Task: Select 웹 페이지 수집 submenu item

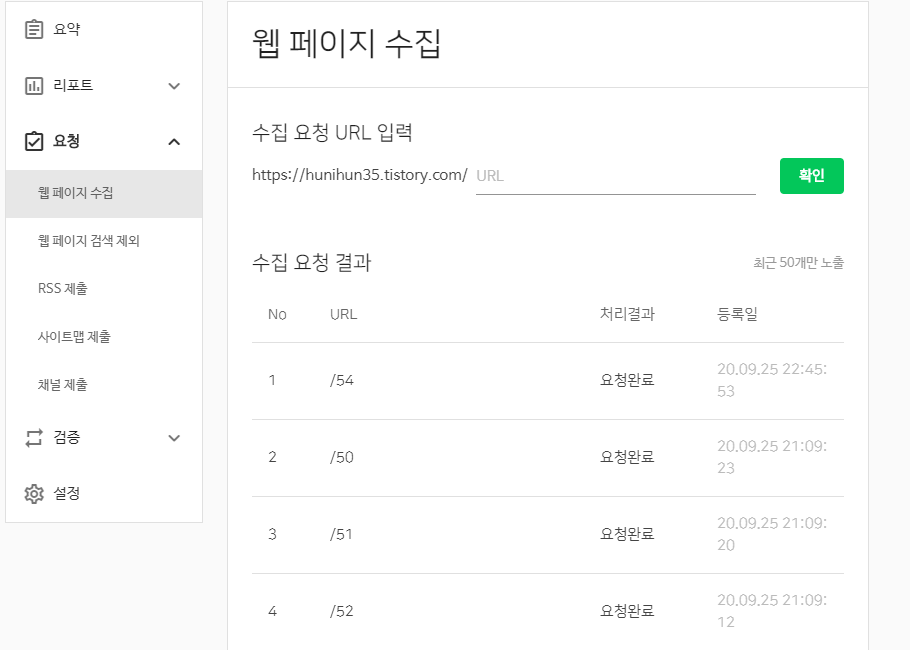Action: click(104, 193)
